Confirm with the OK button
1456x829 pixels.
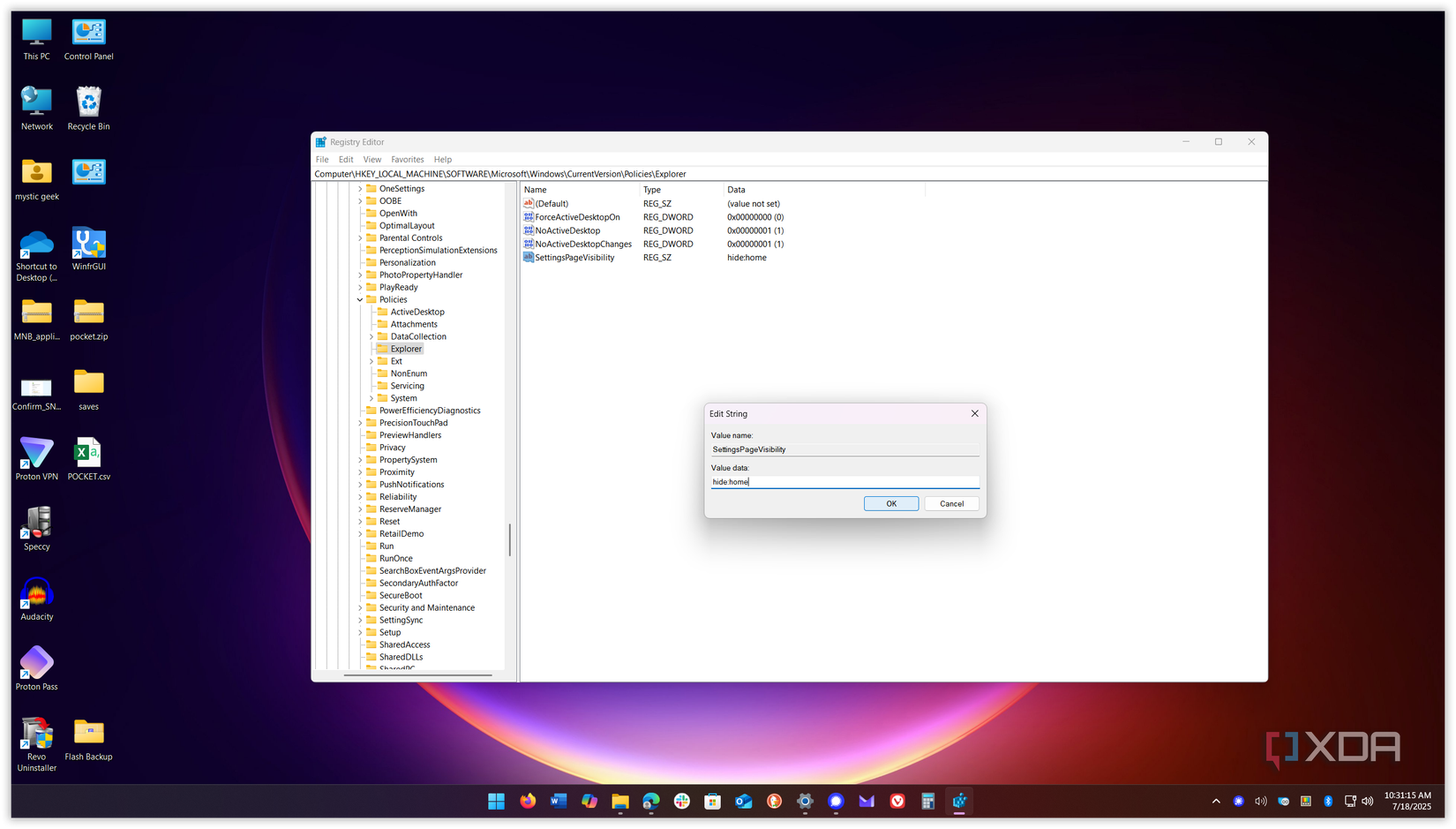[x=890, y=503]
